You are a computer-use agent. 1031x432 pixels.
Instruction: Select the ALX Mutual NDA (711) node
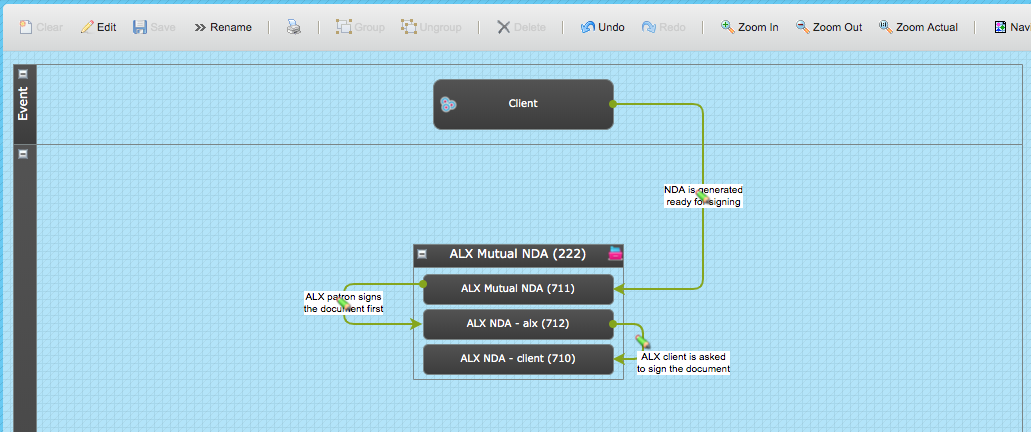(x=518, y=289)
